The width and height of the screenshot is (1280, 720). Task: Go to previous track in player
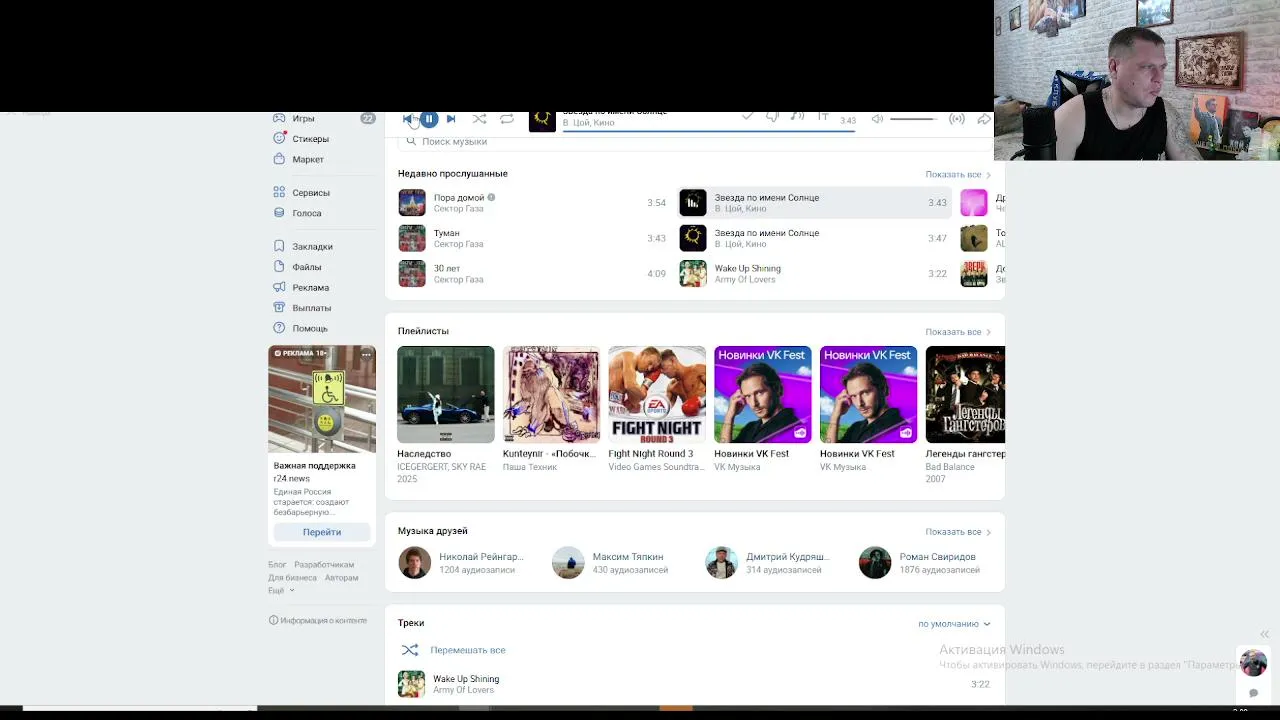pyautogui.click(x=408, y=119)
